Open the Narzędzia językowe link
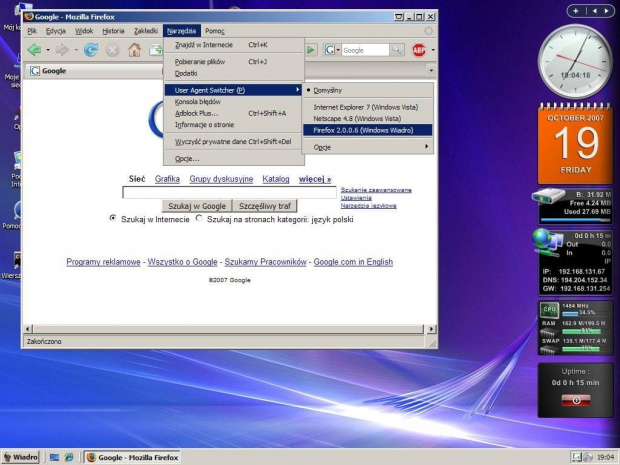 coord(369,206)
